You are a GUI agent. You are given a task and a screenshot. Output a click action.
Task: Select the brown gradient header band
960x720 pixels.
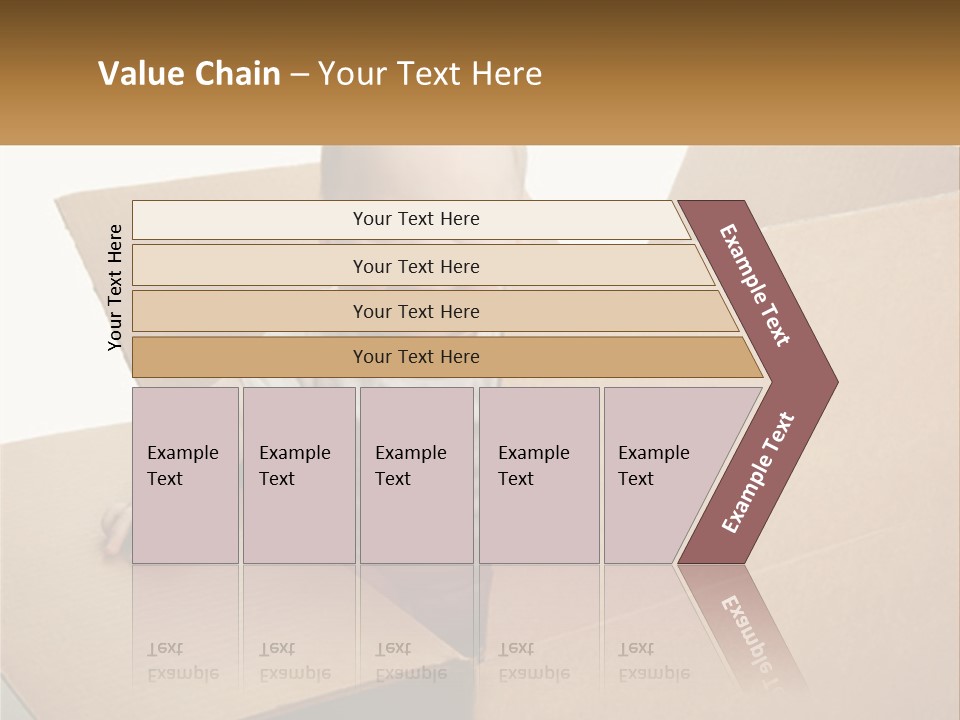coord(480,72)
